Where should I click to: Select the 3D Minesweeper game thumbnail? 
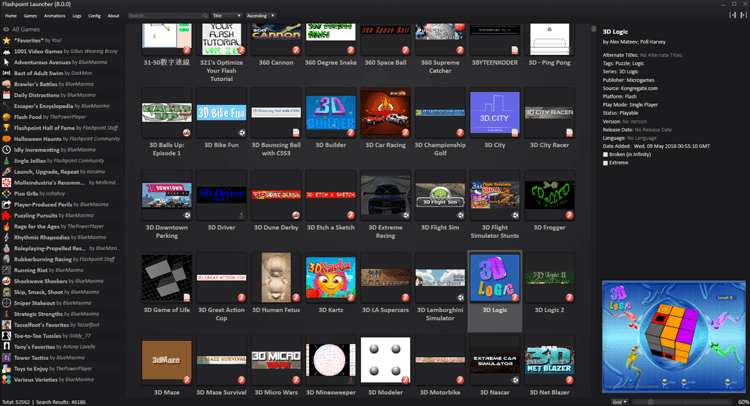tap(331, 361)
